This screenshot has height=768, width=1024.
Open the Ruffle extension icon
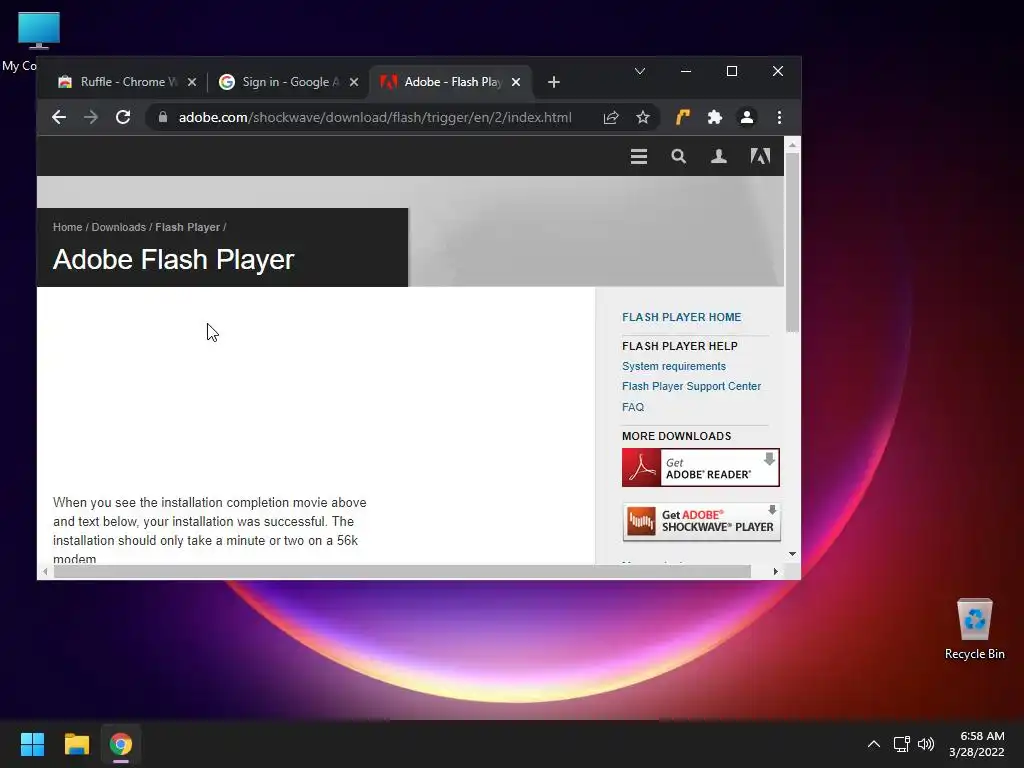tap(682, 118)
